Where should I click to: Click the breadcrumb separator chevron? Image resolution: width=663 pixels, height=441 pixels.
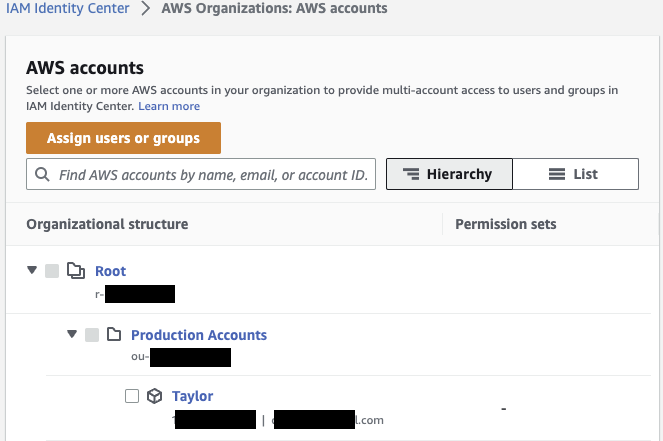pyautogui.click(x=145, y=8)
